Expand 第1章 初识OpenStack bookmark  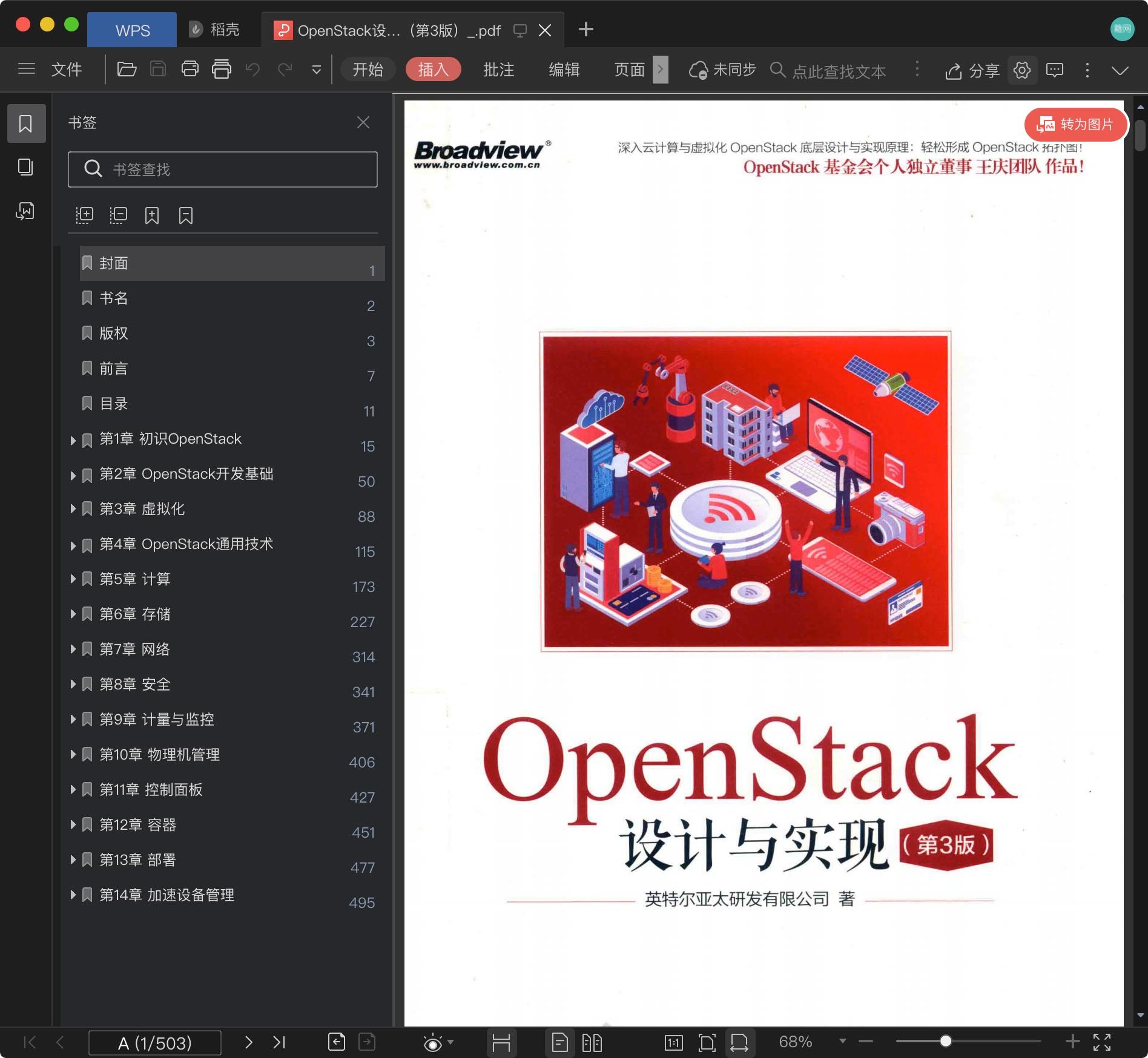(73, 440)
